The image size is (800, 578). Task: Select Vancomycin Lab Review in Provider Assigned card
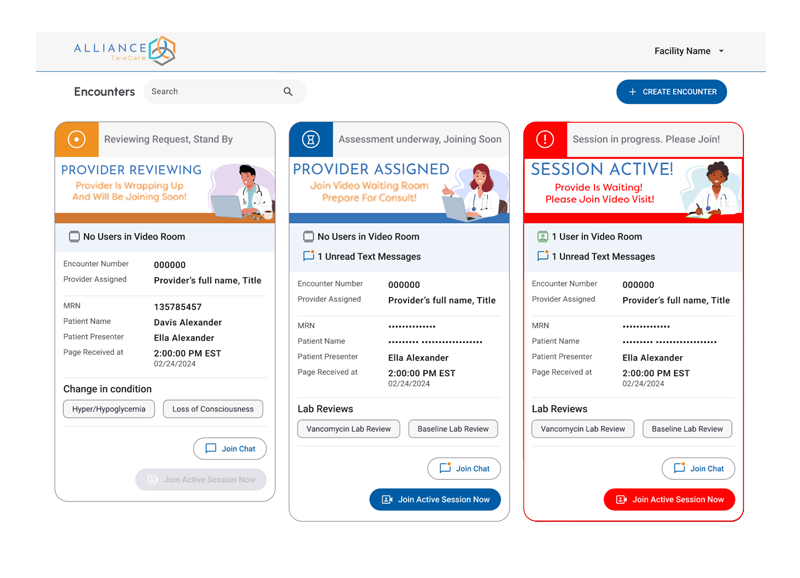(348, 429)
